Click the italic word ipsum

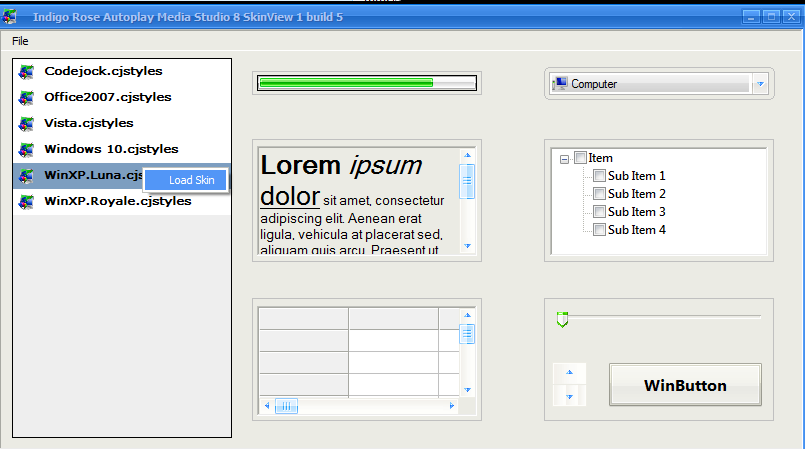(386, 166)
